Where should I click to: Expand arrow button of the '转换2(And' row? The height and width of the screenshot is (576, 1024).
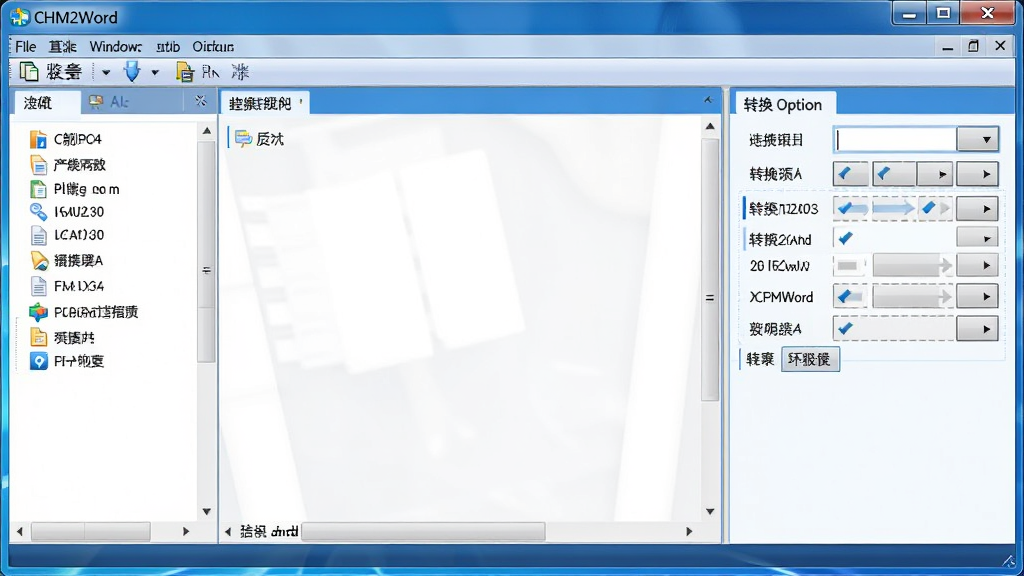pos(978,238)
